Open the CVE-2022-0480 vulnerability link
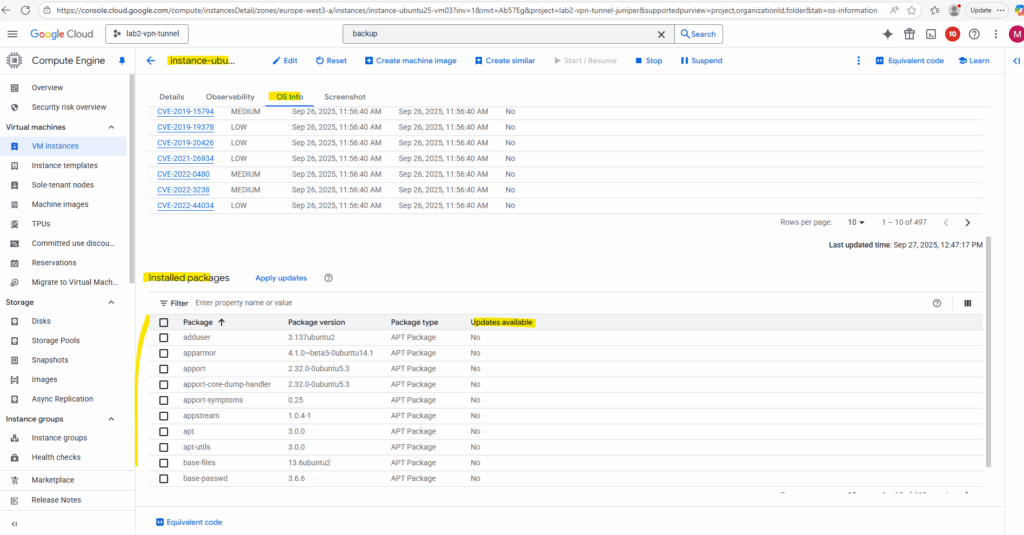1024x535 pixels. click(x=185, y=174)
